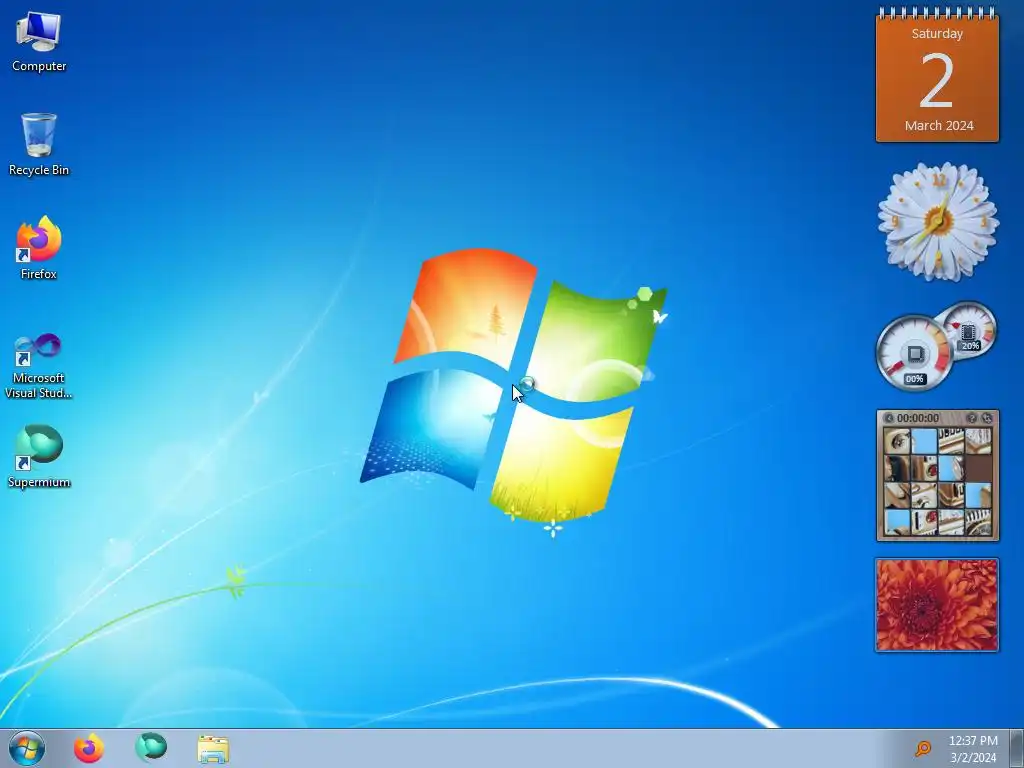Select the Firefox desktop shortcut
1024x768 pixels.
pyautogui.click(x=39, y=248)
